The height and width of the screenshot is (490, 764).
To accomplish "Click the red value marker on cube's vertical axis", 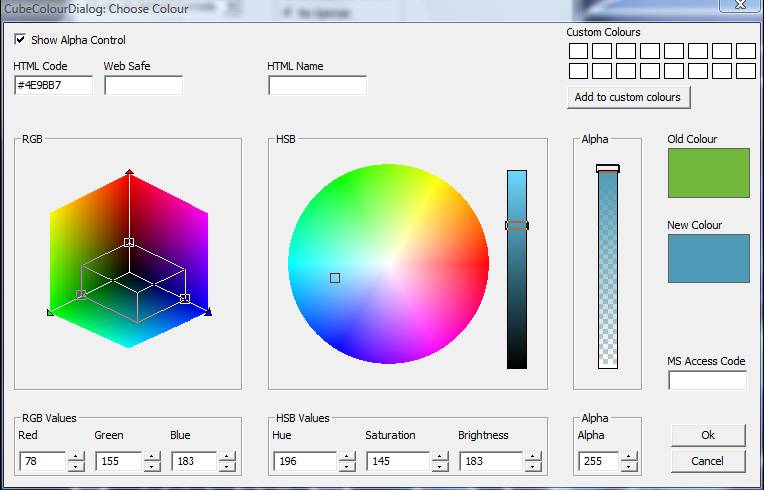I will [129, 242].
